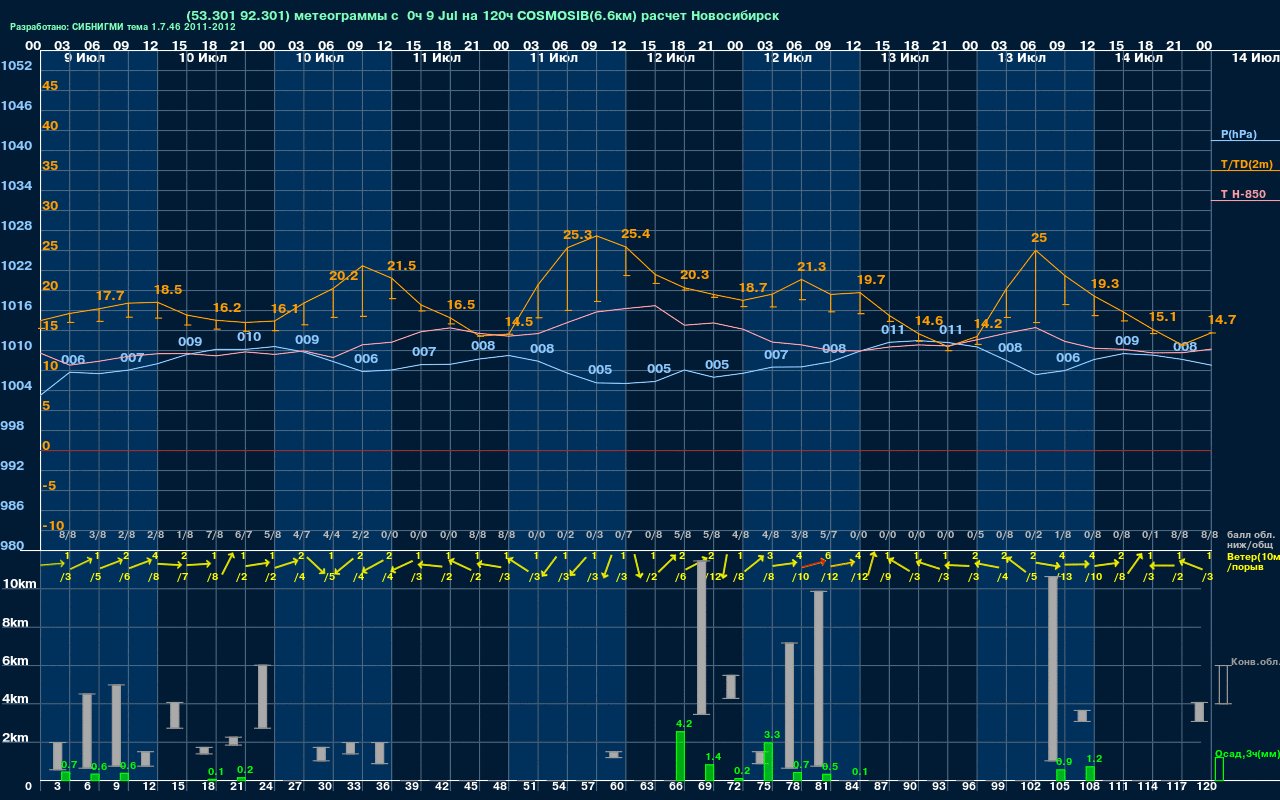Click the 980 pressure axis label
The image size is (1280, 800).
point(13,546)
